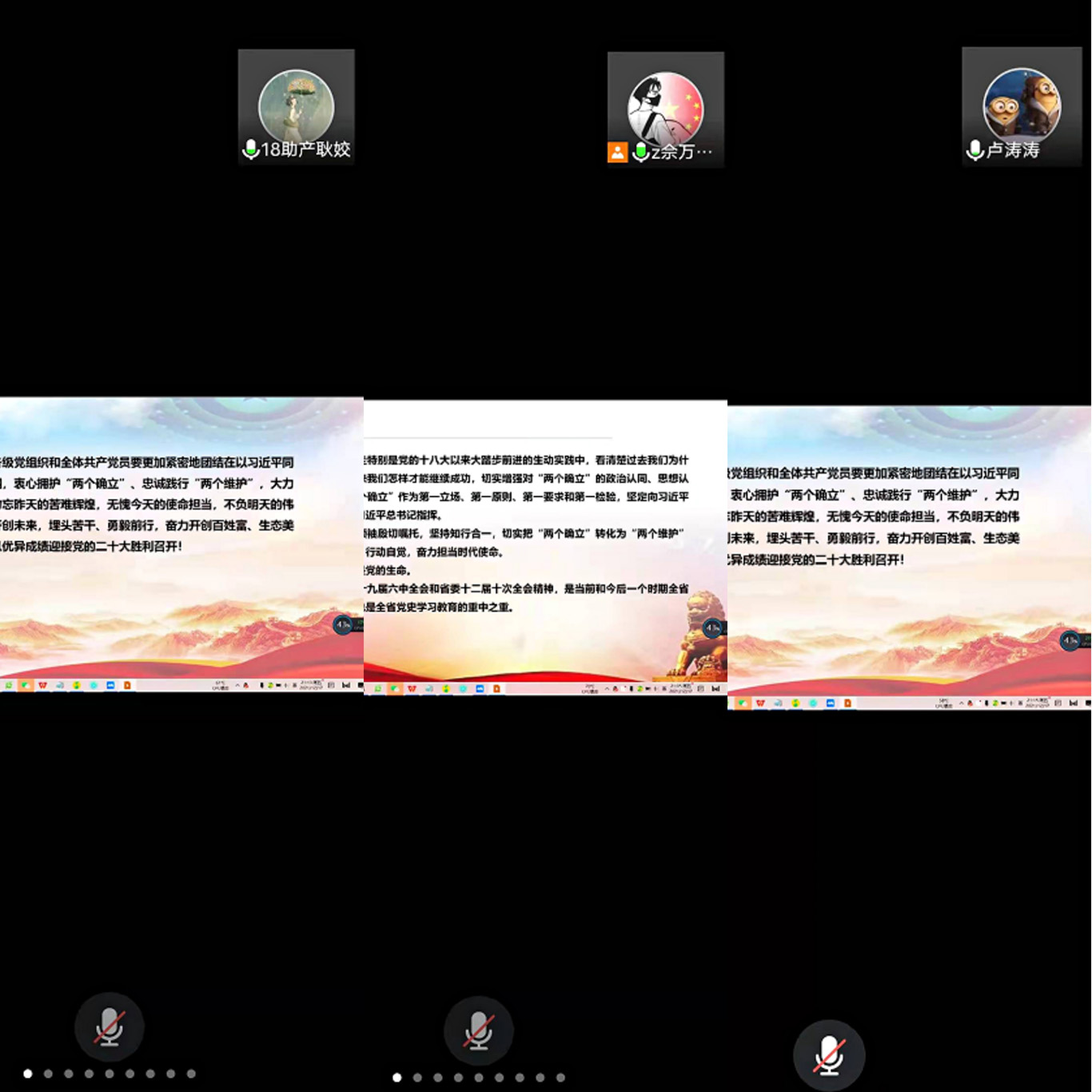Screen dimensions: 1092x1092
Task: Unmute the microphone in the left panel
Action: point(110,1027)
